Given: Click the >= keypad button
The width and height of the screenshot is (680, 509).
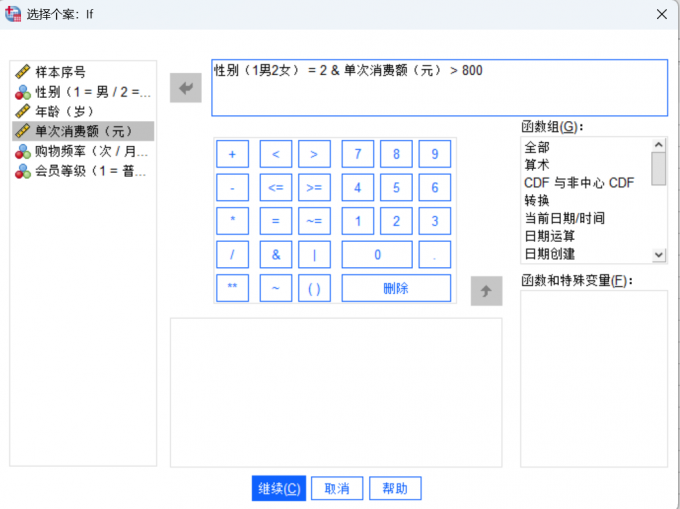Looking at the screenshot, I should coord(314,187).
